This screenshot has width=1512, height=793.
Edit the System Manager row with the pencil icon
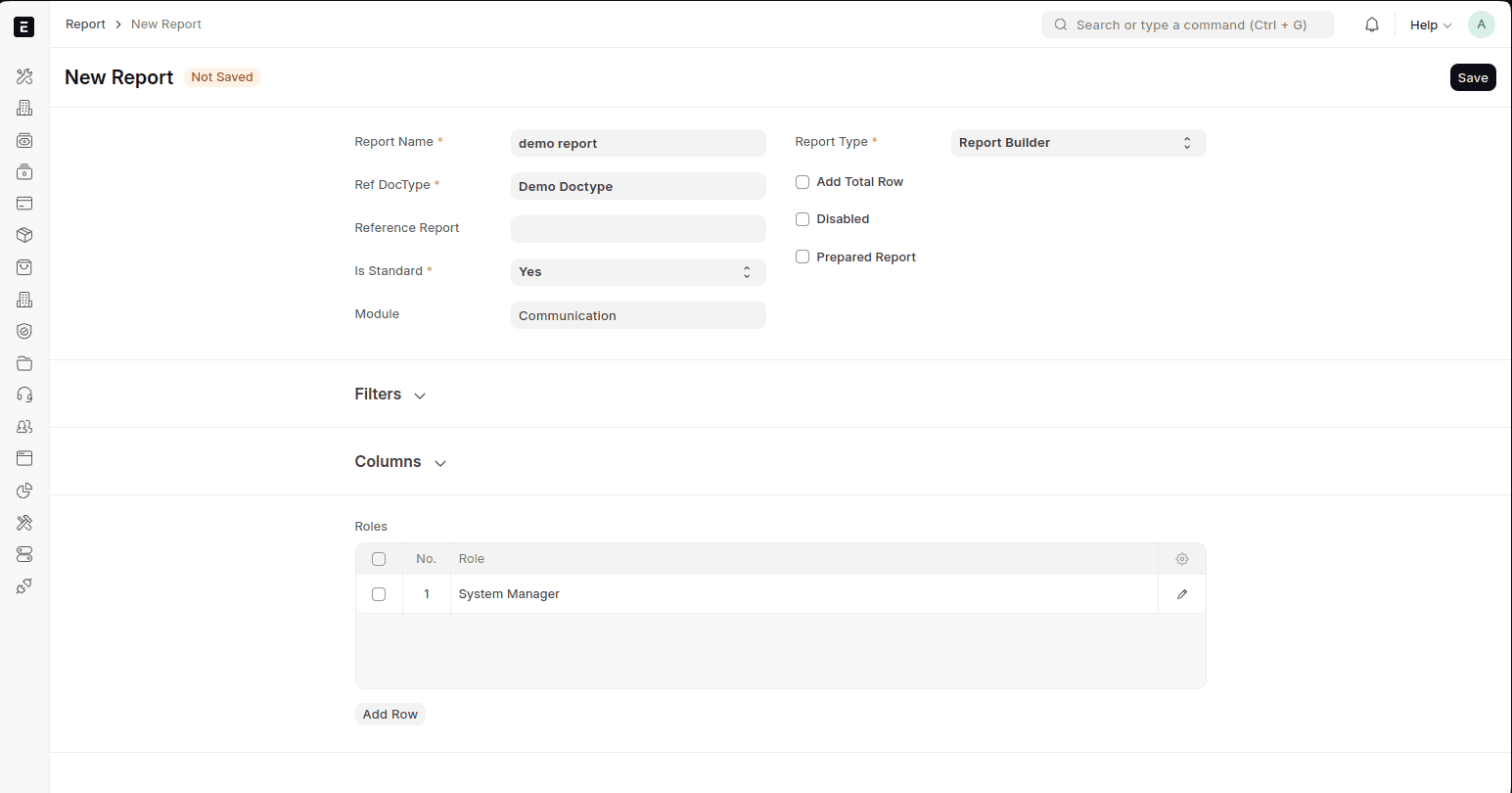pos(1182,594)
